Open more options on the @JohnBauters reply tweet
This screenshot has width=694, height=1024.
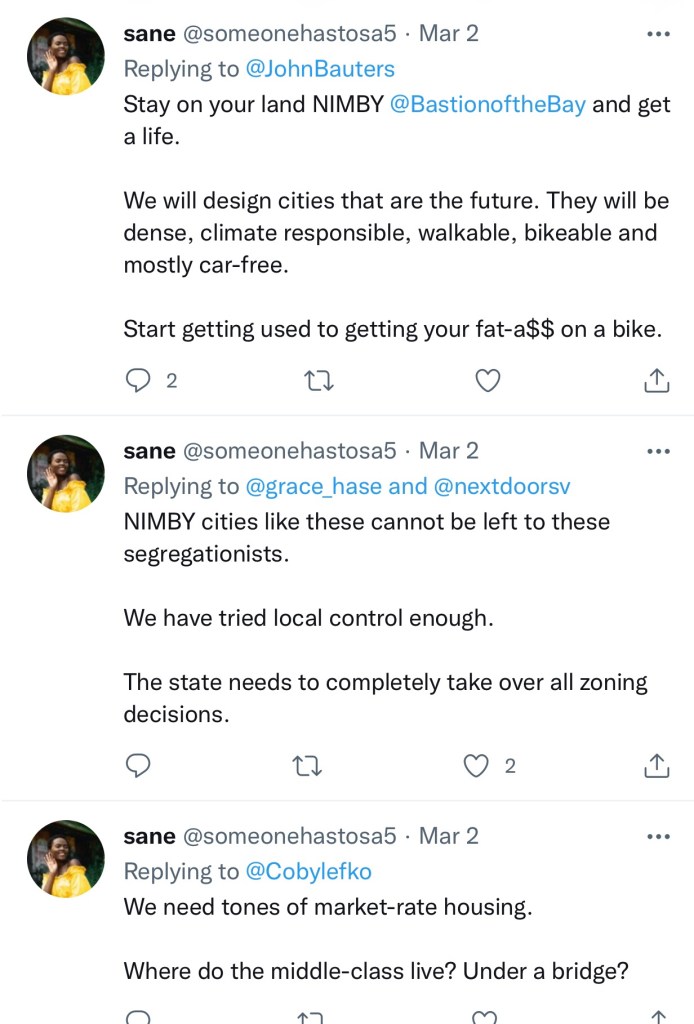[x=658, y=33]
